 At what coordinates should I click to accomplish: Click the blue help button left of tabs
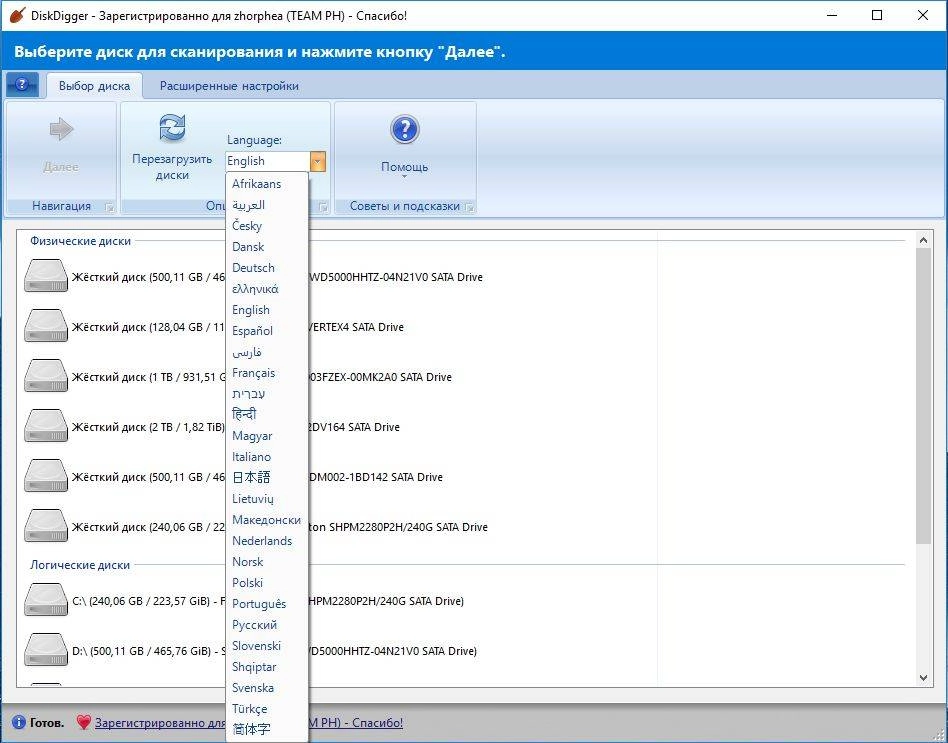coord(22,85)
